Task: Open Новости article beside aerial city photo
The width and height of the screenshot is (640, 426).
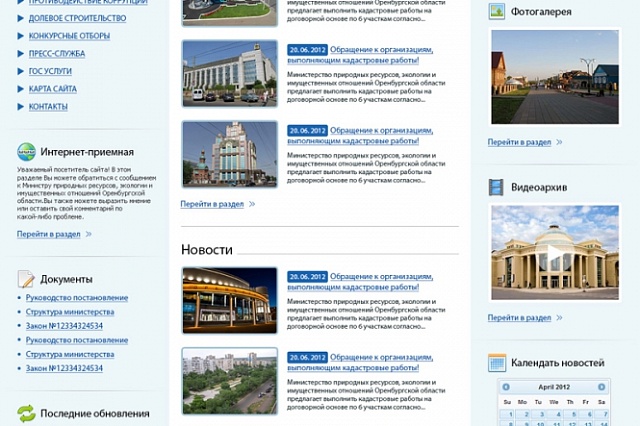Action: pyautogui.click(x=360, y=362)
